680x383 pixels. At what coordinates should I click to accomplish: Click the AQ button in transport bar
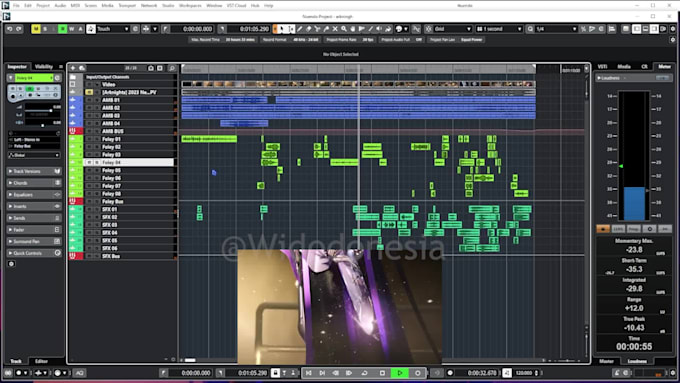tap(80, 373)
